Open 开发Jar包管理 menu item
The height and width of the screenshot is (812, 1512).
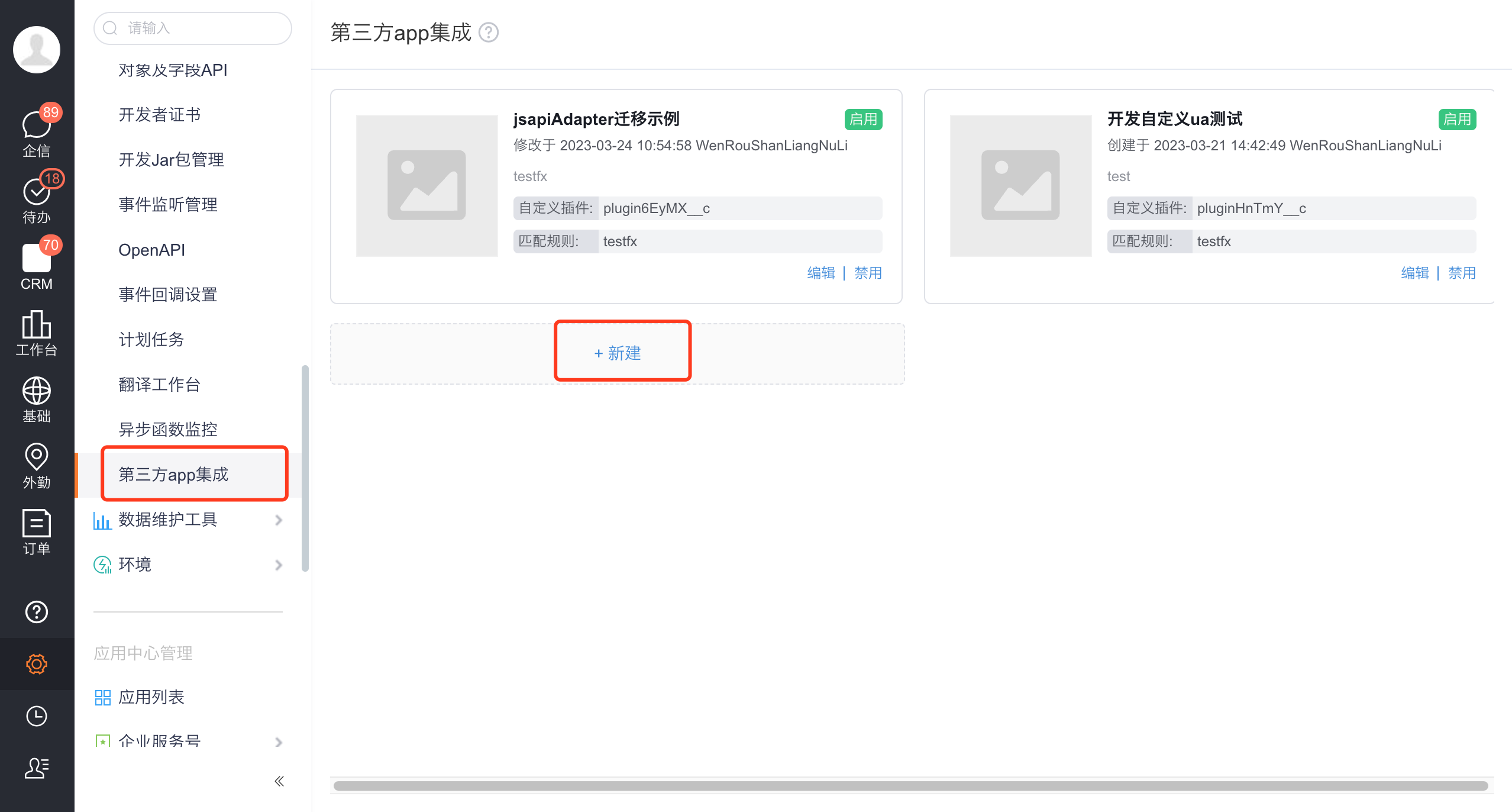click(171, 160)
